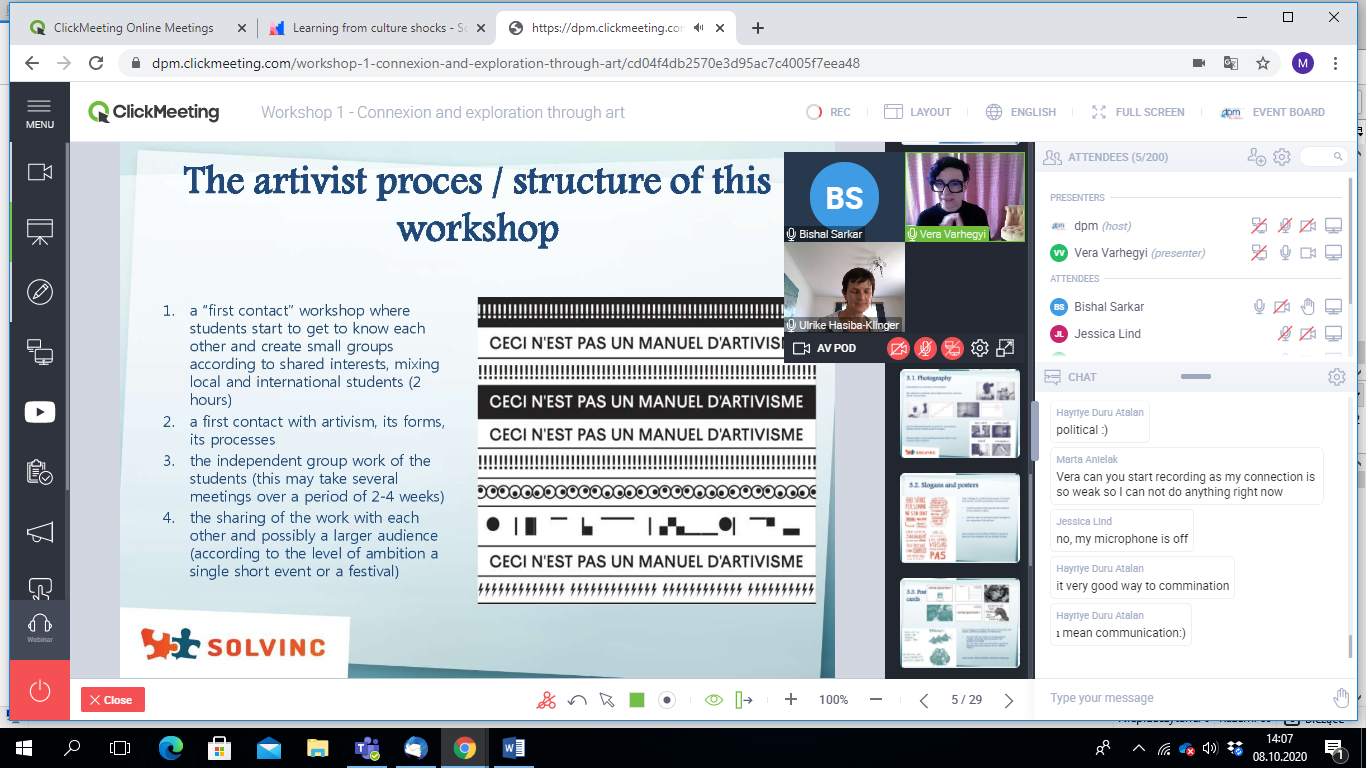This screenshot has width=1366, height=768.
Task: Toggle Bishal Sarkar's camera in attendee list
Action: 1284,307
